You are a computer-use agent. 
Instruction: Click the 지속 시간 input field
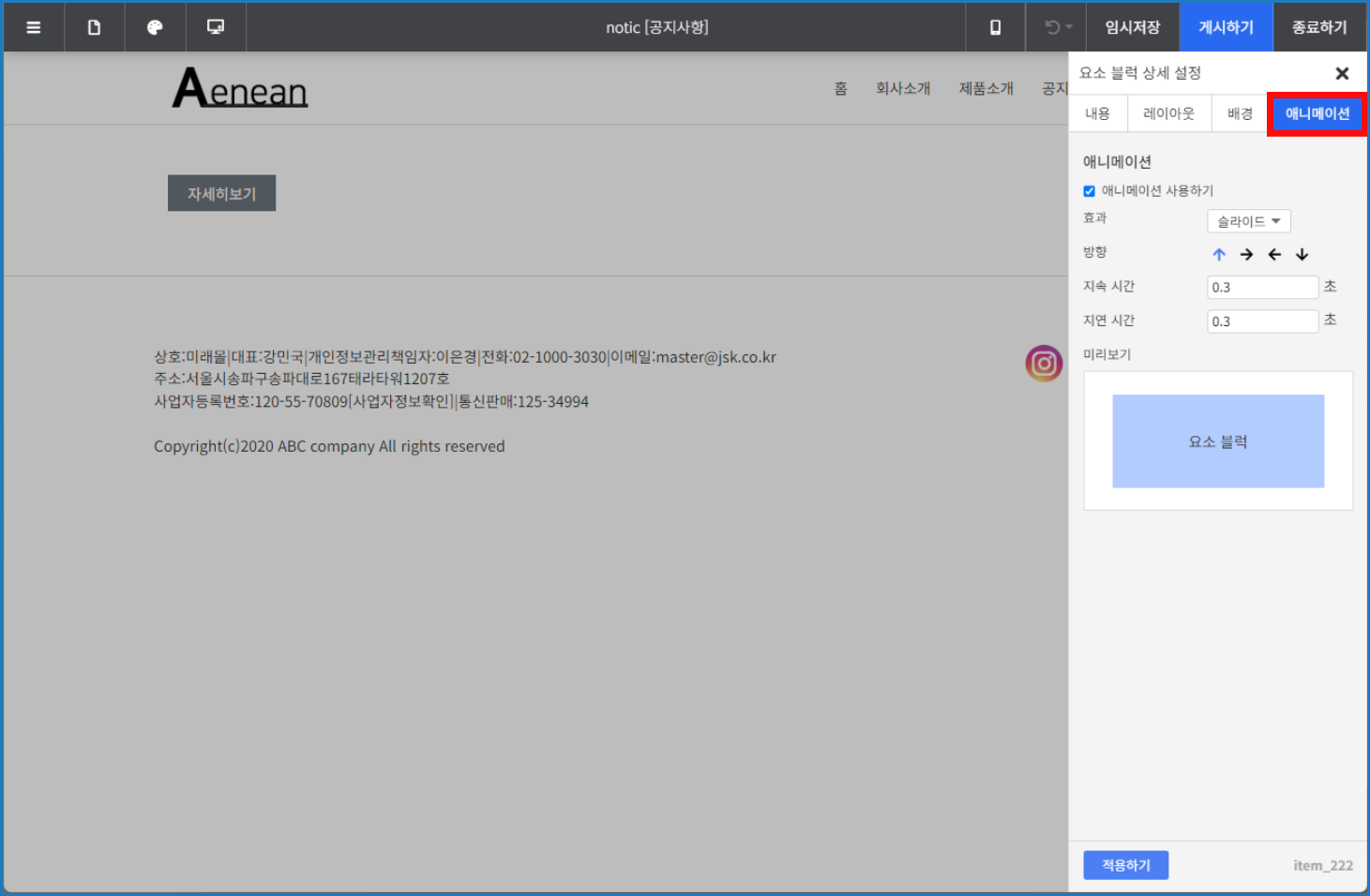(x=1262, y=287)
